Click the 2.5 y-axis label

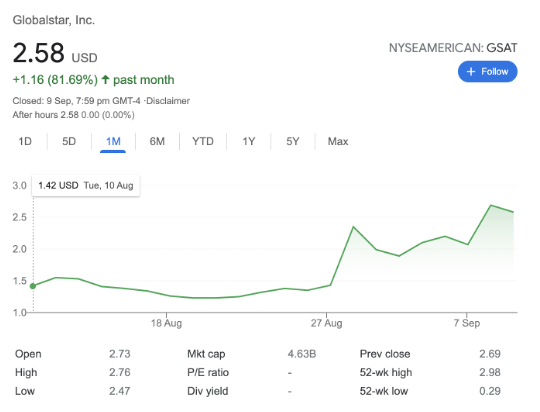pyautogui.click(x=20, y=217)
